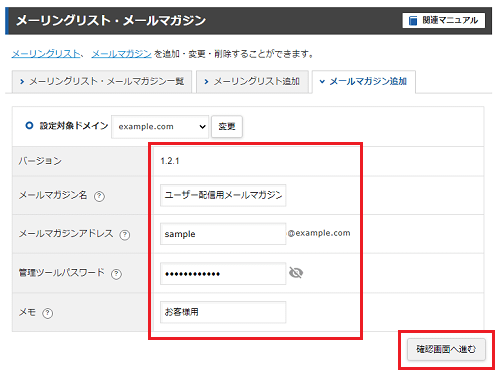Click the blue book icon in 関連マニュアル
Viewport: 500px width, 379px height.
tap(413, 21)
